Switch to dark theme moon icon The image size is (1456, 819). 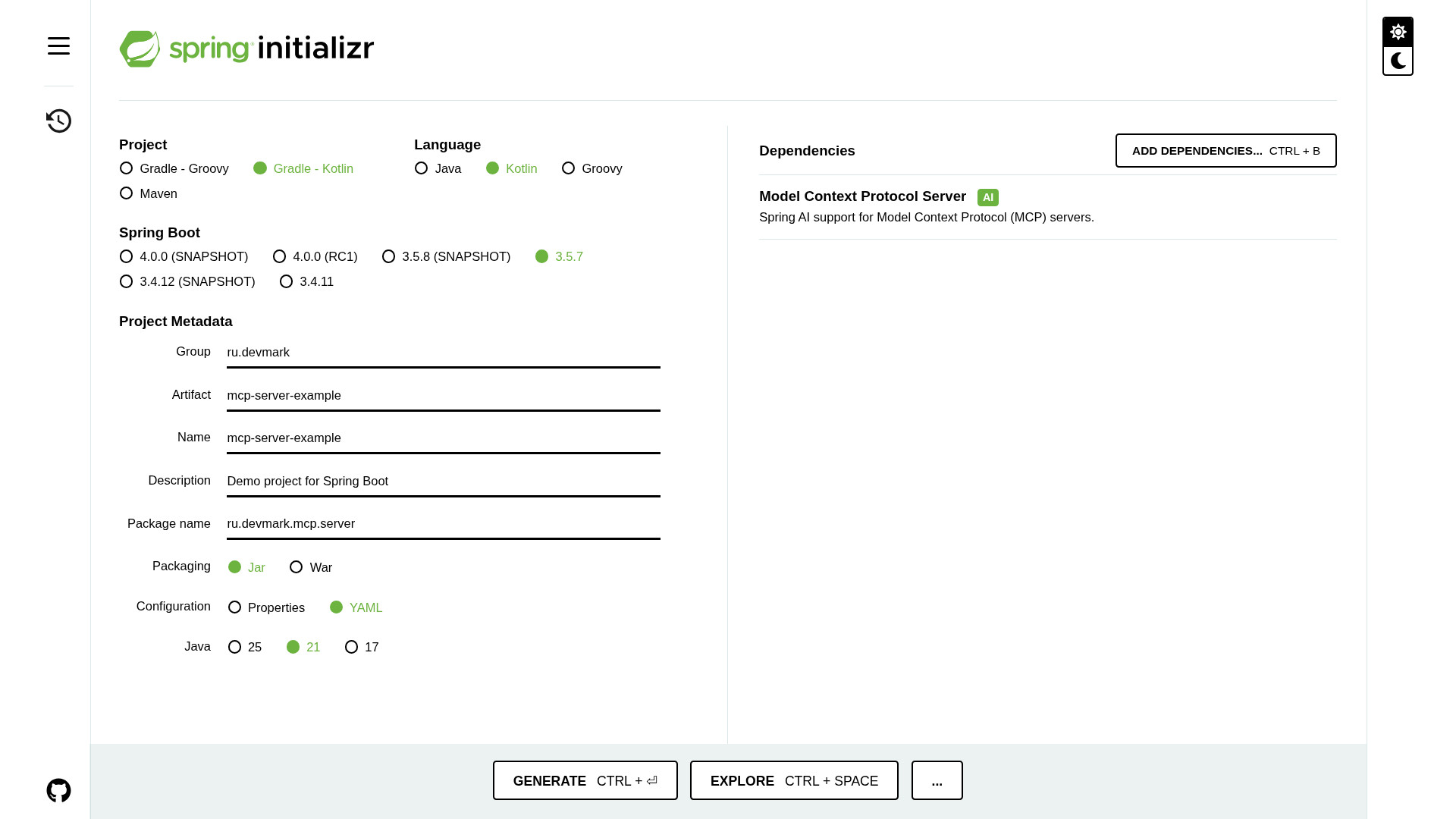[x=1398, y=61]
